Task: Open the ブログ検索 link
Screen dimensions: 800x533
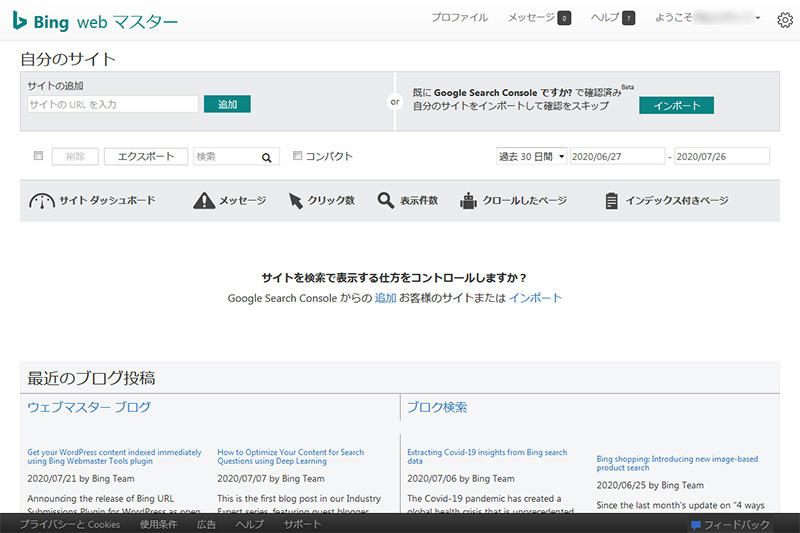Action: [437, 407]
